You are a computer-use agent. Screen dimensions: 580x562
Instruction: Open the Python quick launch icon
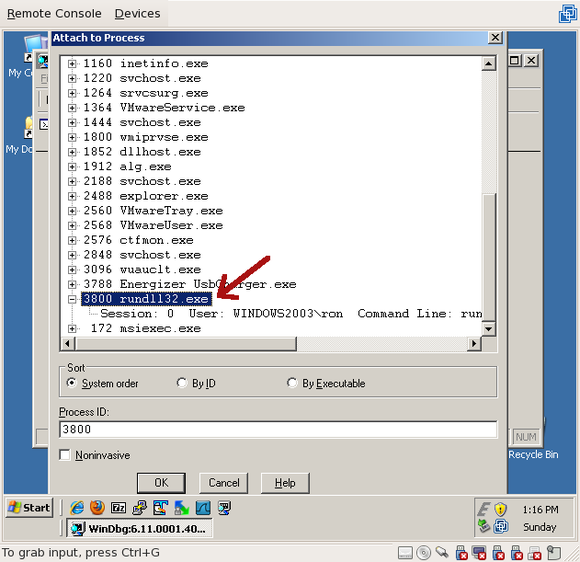click(139, 508)
